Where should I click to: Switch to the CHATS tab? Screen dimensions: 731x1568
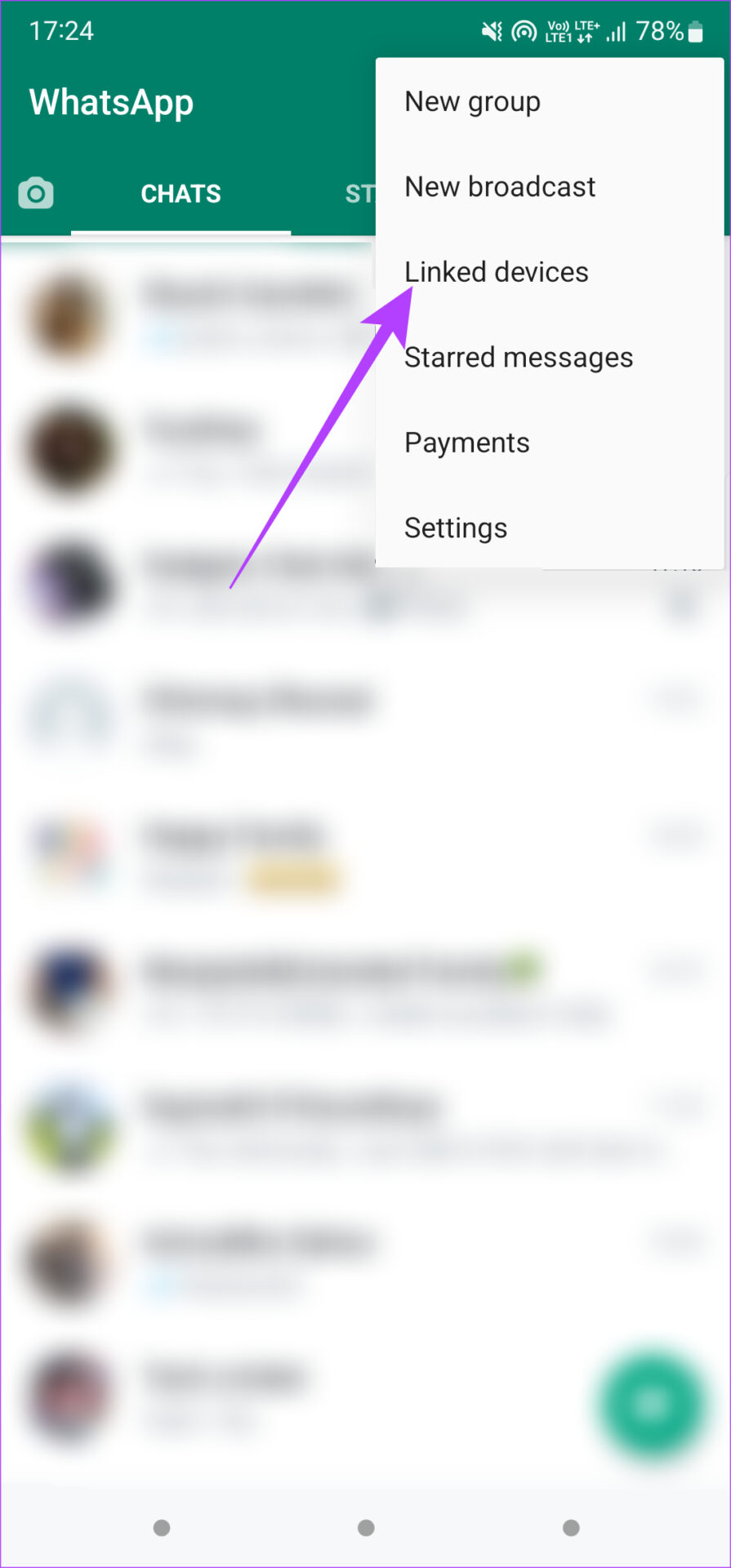(x=181, y=194)
